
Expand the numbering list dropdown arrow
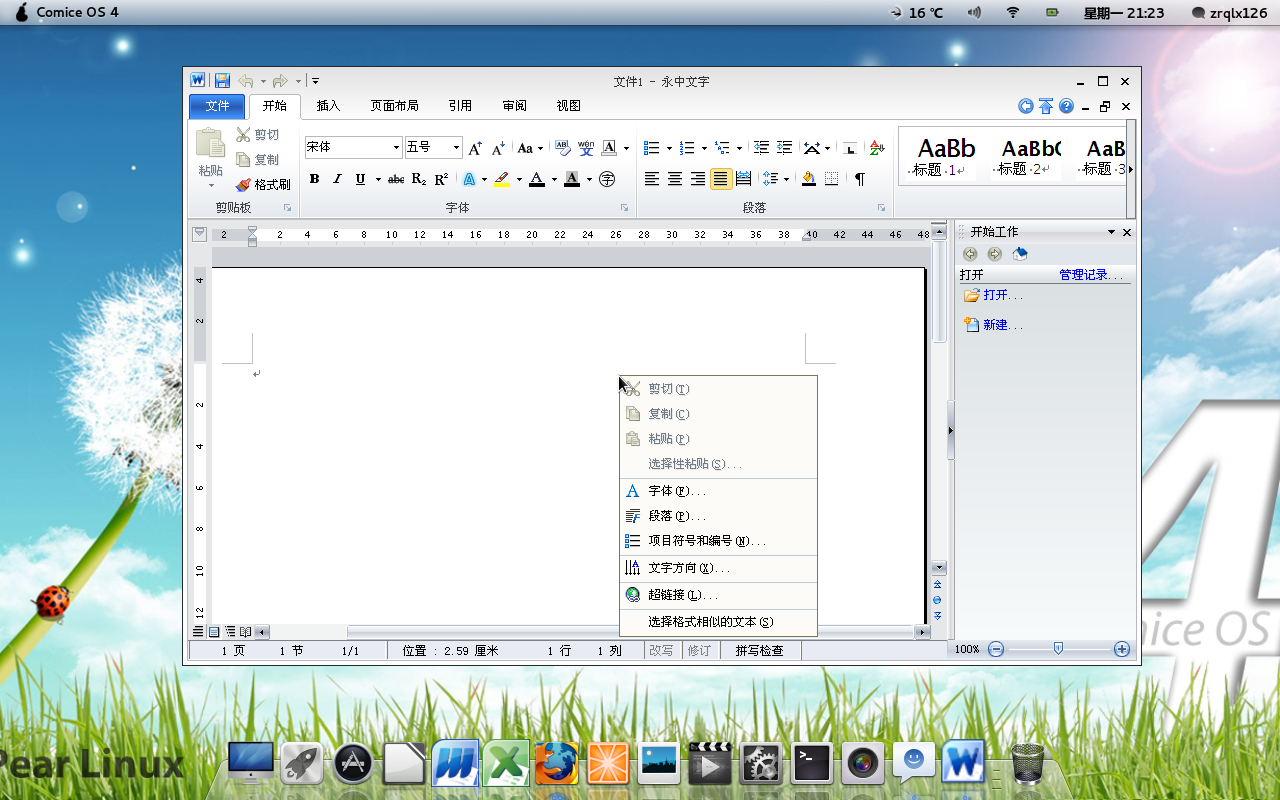[x=705, y=148]
